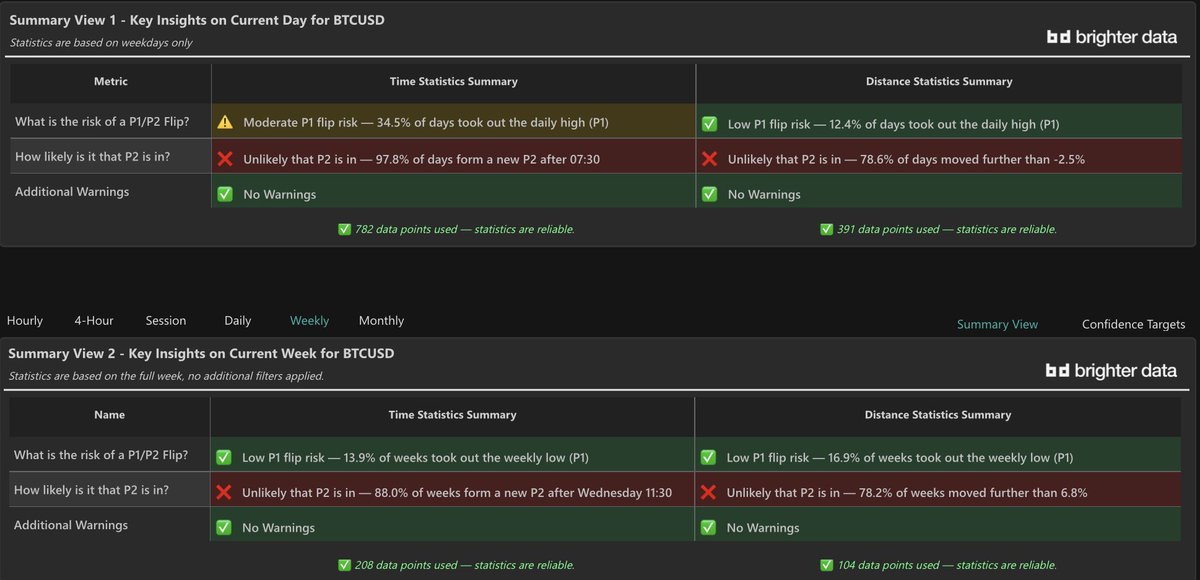Click 'Statistics are based on the full week' note

(166, 376)
